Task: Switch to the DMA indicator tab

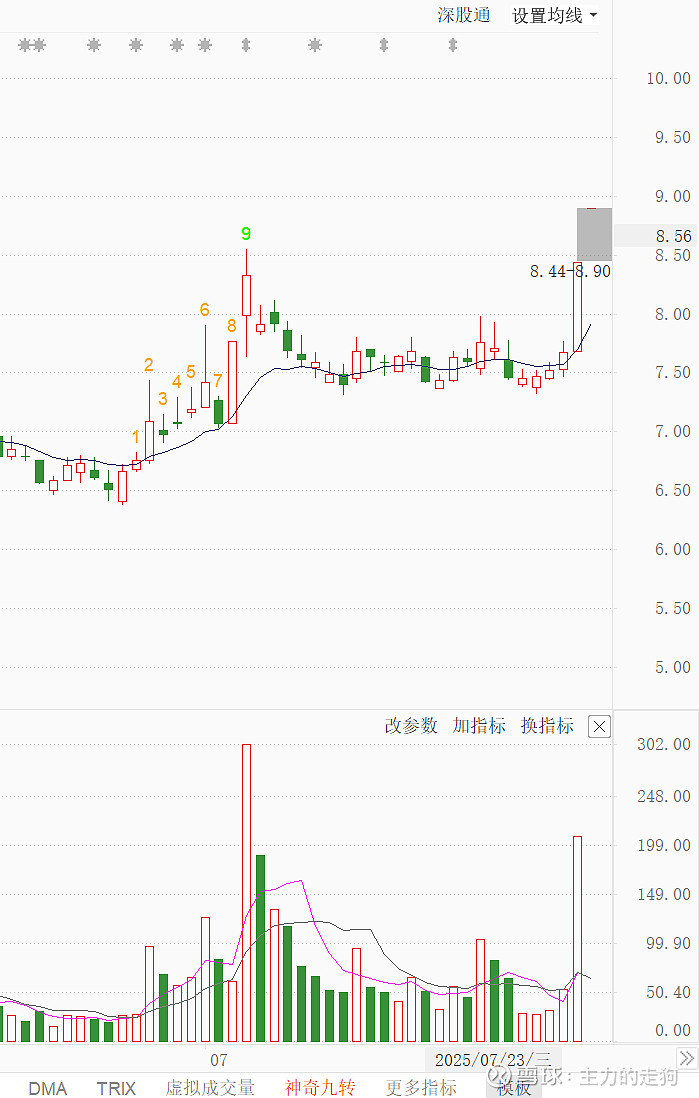Action: tap(48, 1088)
